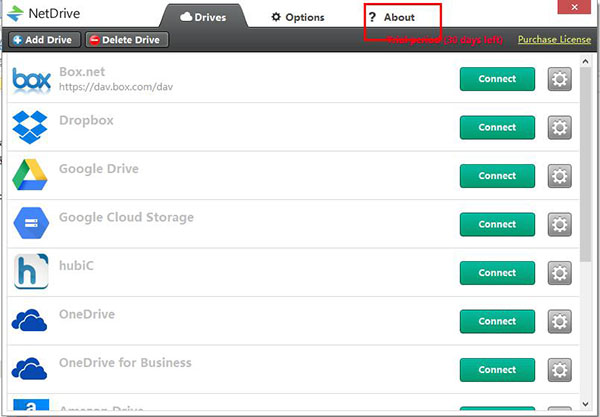The height and width of the screenshot is (417, 600).
Task: Open settings gear for hubiC drive
Action: [x=559, y=273]
